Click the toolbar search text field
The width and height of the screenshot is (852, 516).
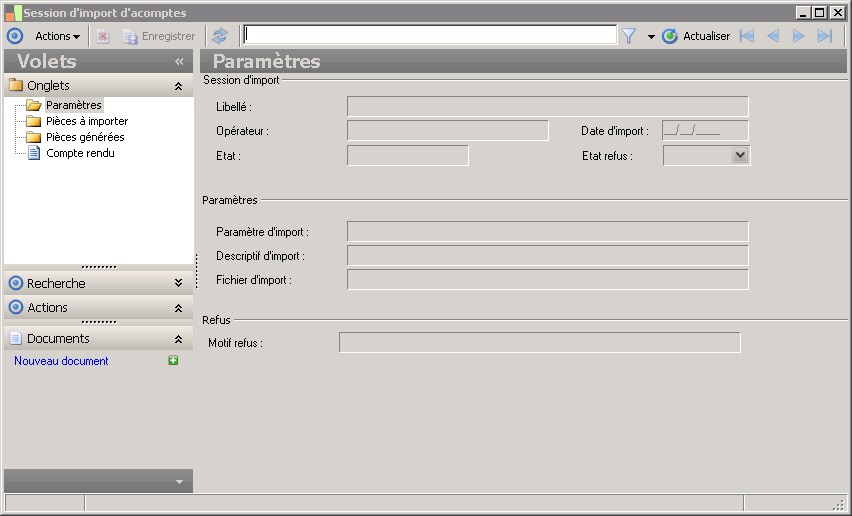point(430,35)
